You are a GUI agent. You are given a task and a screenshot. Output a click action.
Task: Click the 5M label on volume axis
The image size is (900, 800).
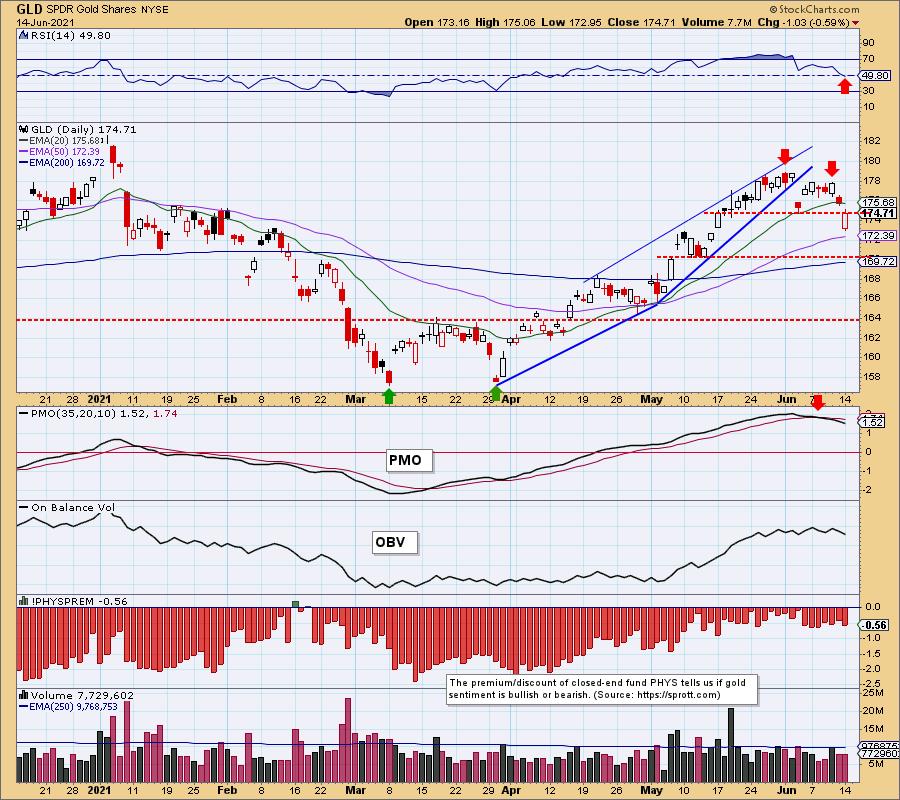click(875, 764)
